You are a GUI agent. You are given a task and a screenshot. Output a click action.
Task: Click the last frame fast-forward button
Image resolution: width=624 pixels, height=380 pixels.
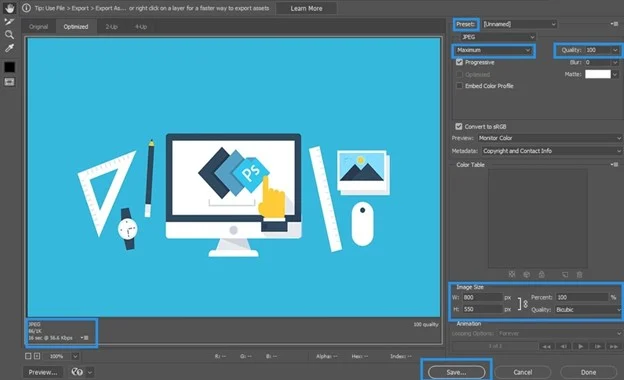pos(614,347)
